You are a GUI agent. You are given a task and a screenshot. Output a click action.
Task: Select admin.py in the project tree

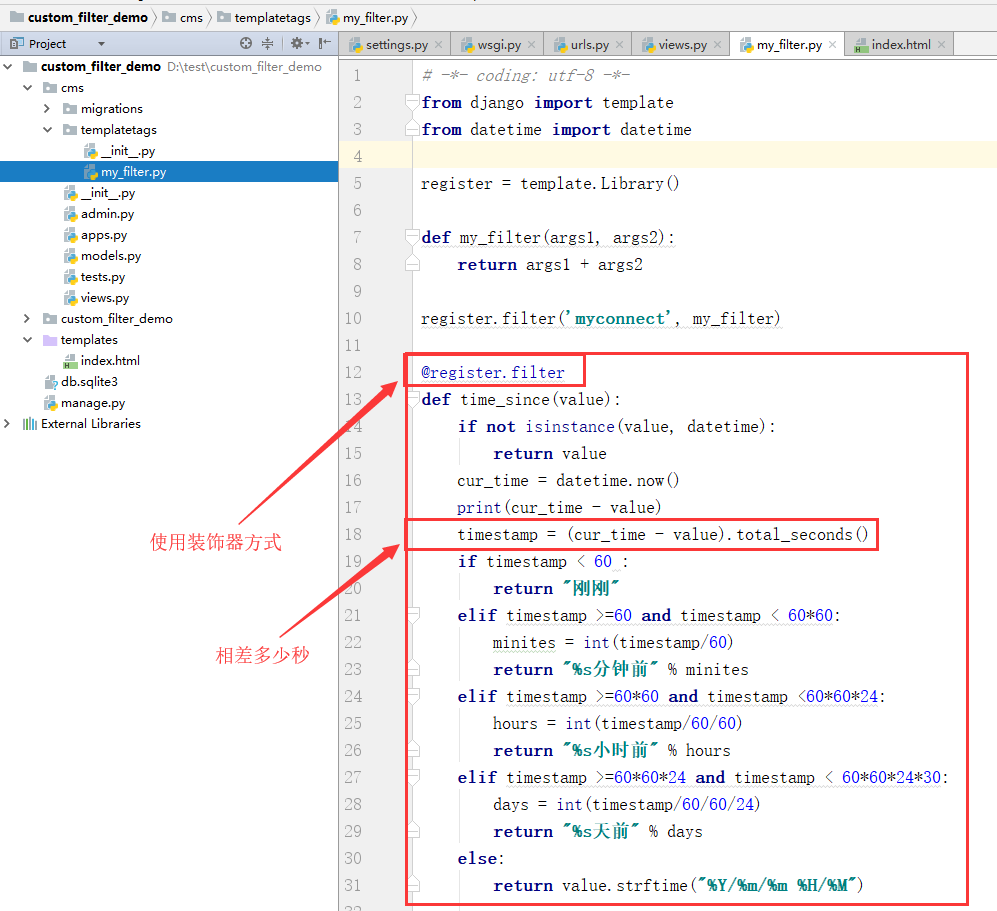(107, 214)
